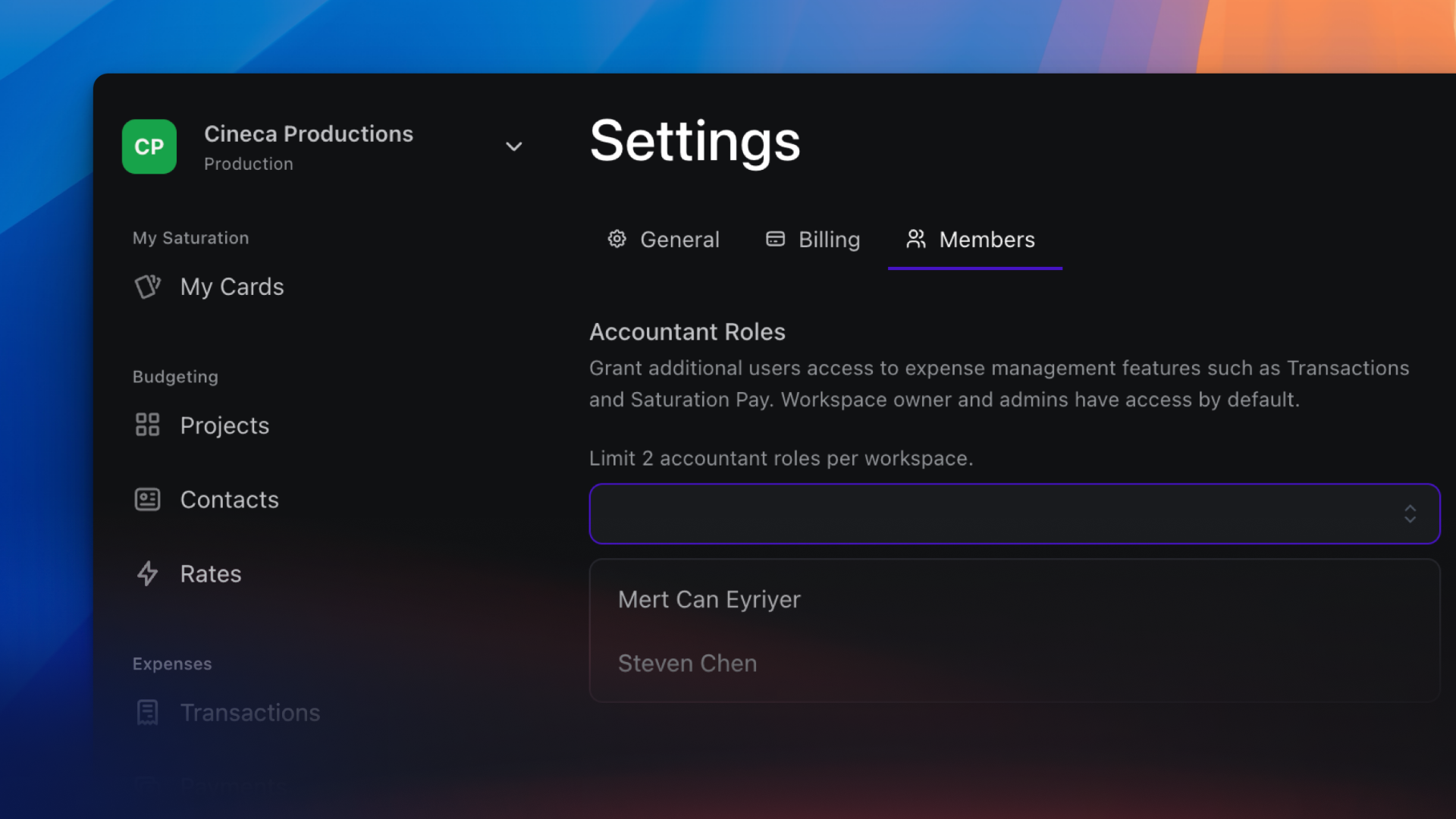Click the Billing credit card icon
This screenshot has height=819, width=1456.
(x=776, y=239)
